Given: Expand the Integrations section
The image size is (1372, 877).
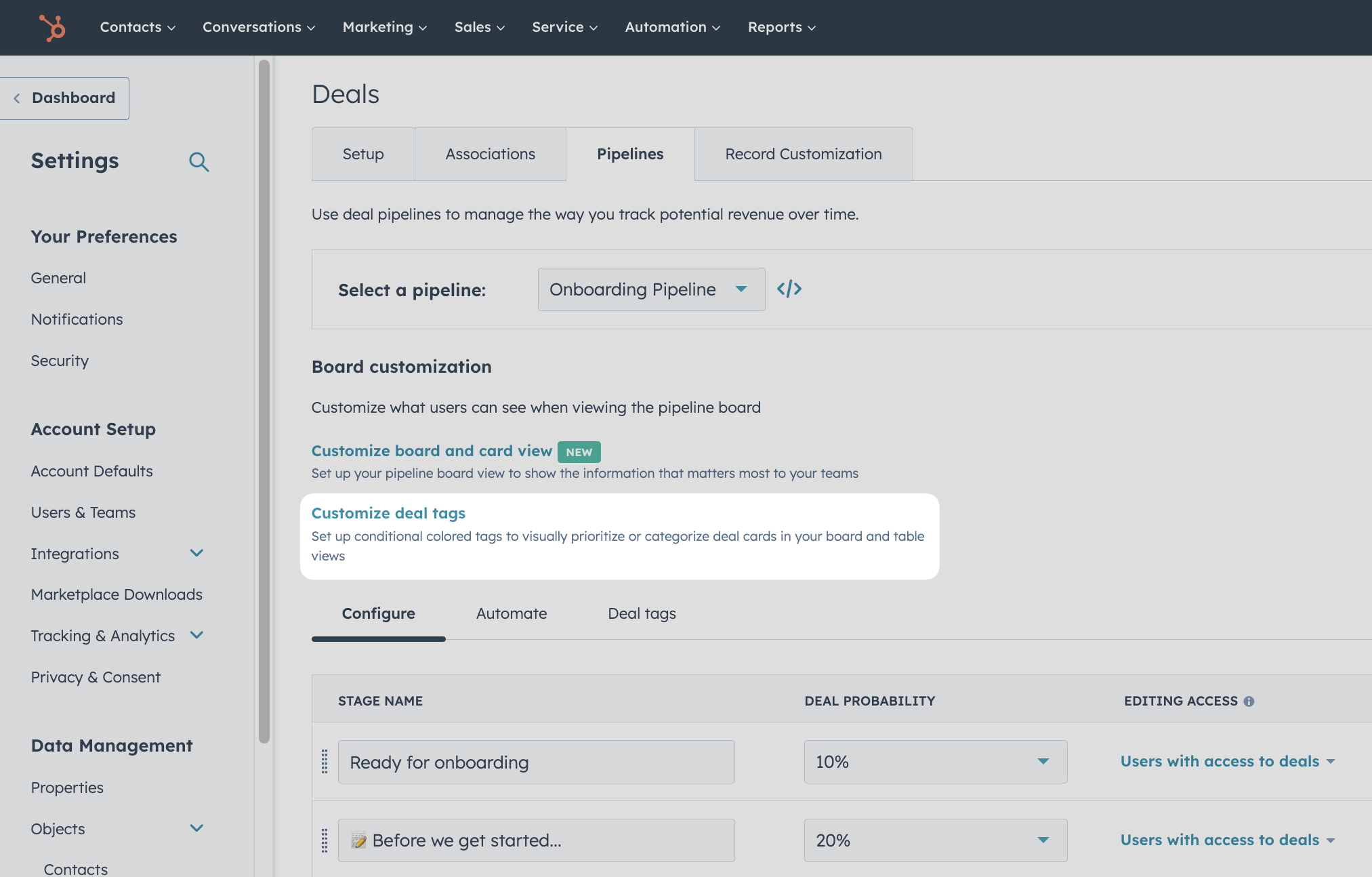Looking at the screenshot, I should [196, 553].
